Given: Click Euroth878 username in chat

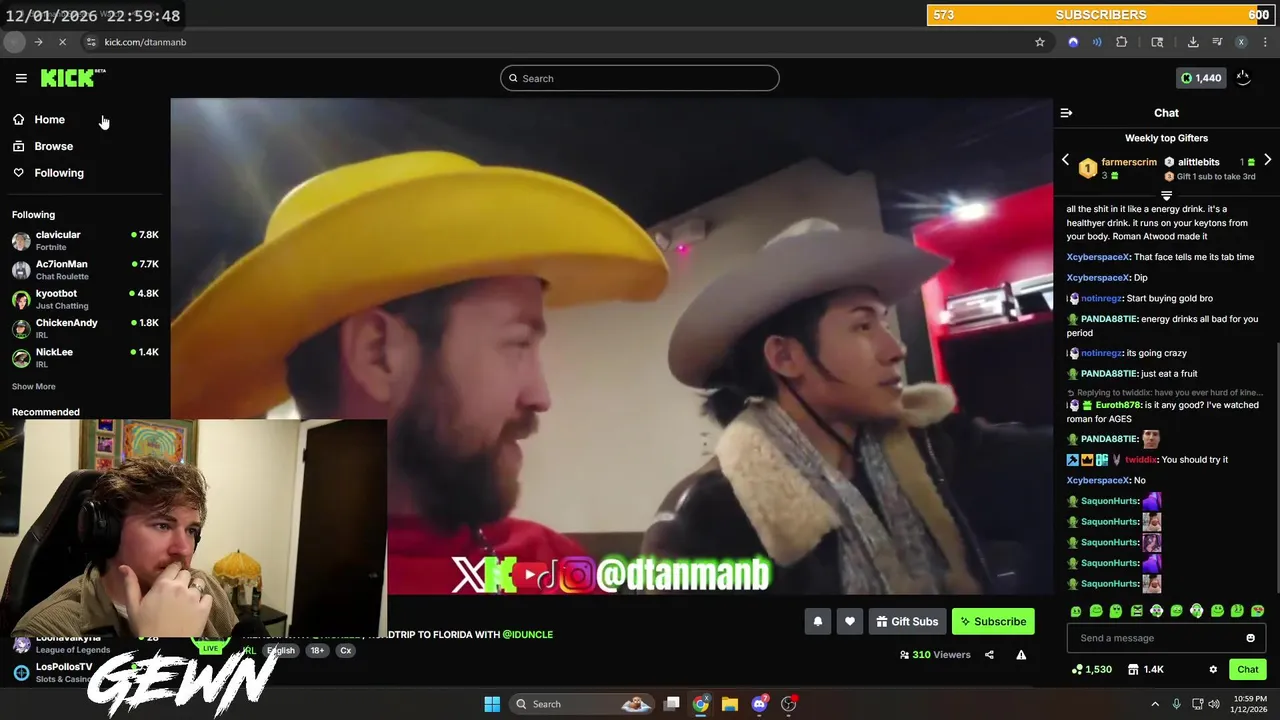Looking at the screenshot, I should click(x=1118, y=405).
